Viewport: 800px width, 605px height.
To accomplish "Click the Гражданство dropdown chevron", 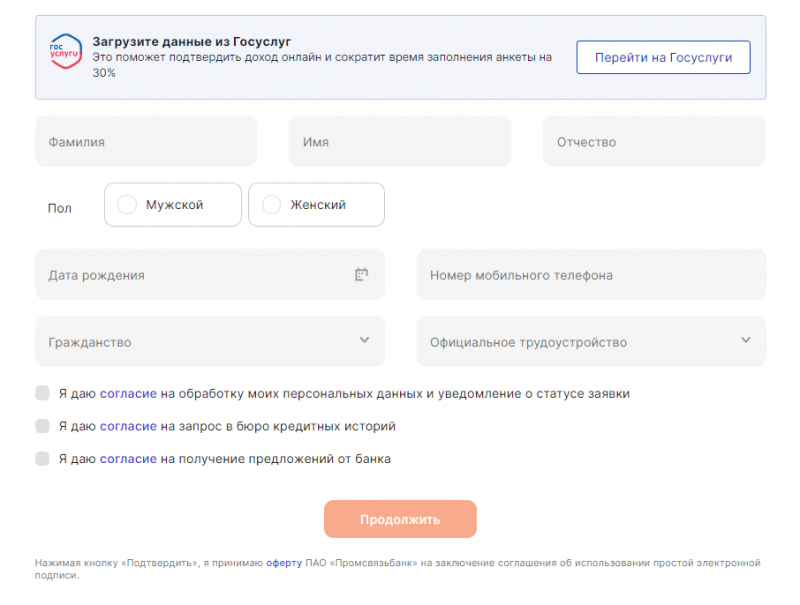I will coord(364,341).
